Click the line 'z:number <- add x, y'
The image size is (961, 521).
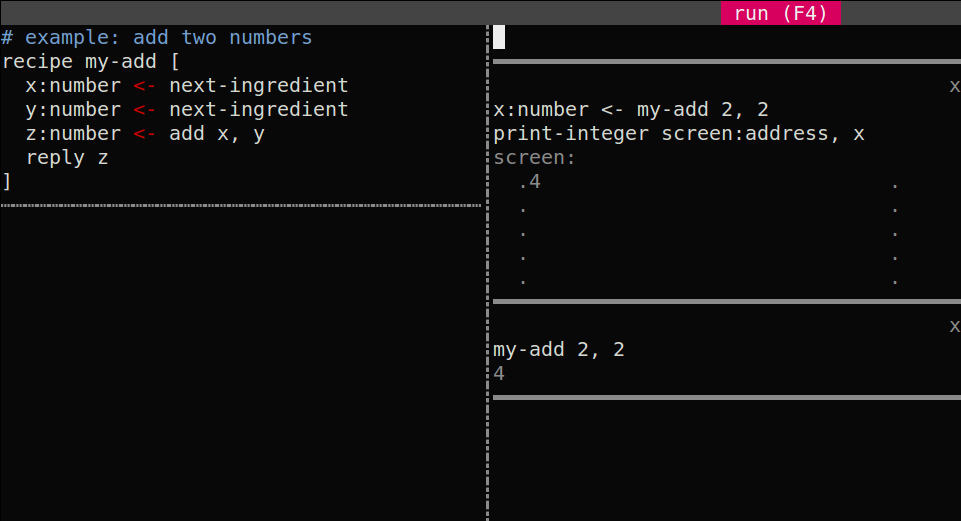click(x=145, y=134)
